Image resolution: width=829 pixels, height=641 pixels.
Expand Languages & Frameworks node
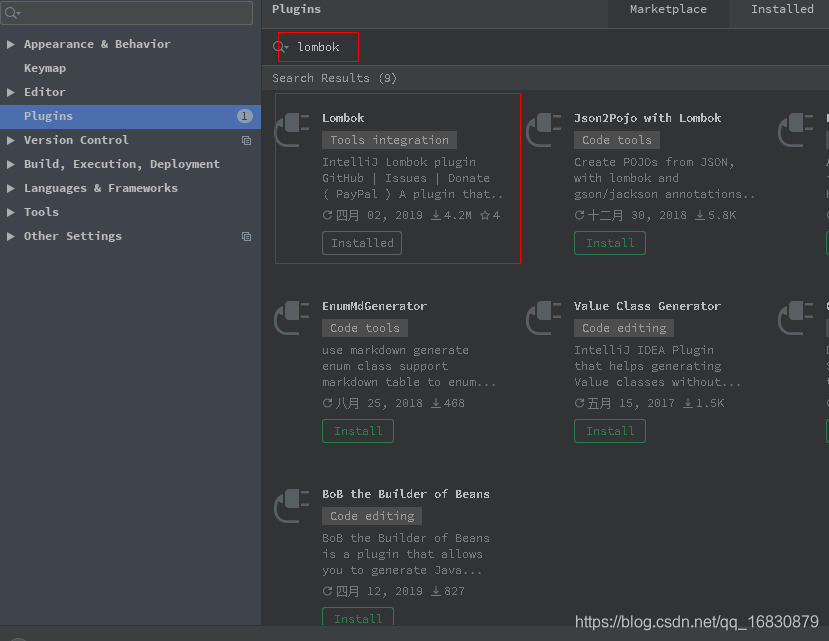(x=11, y=188)
